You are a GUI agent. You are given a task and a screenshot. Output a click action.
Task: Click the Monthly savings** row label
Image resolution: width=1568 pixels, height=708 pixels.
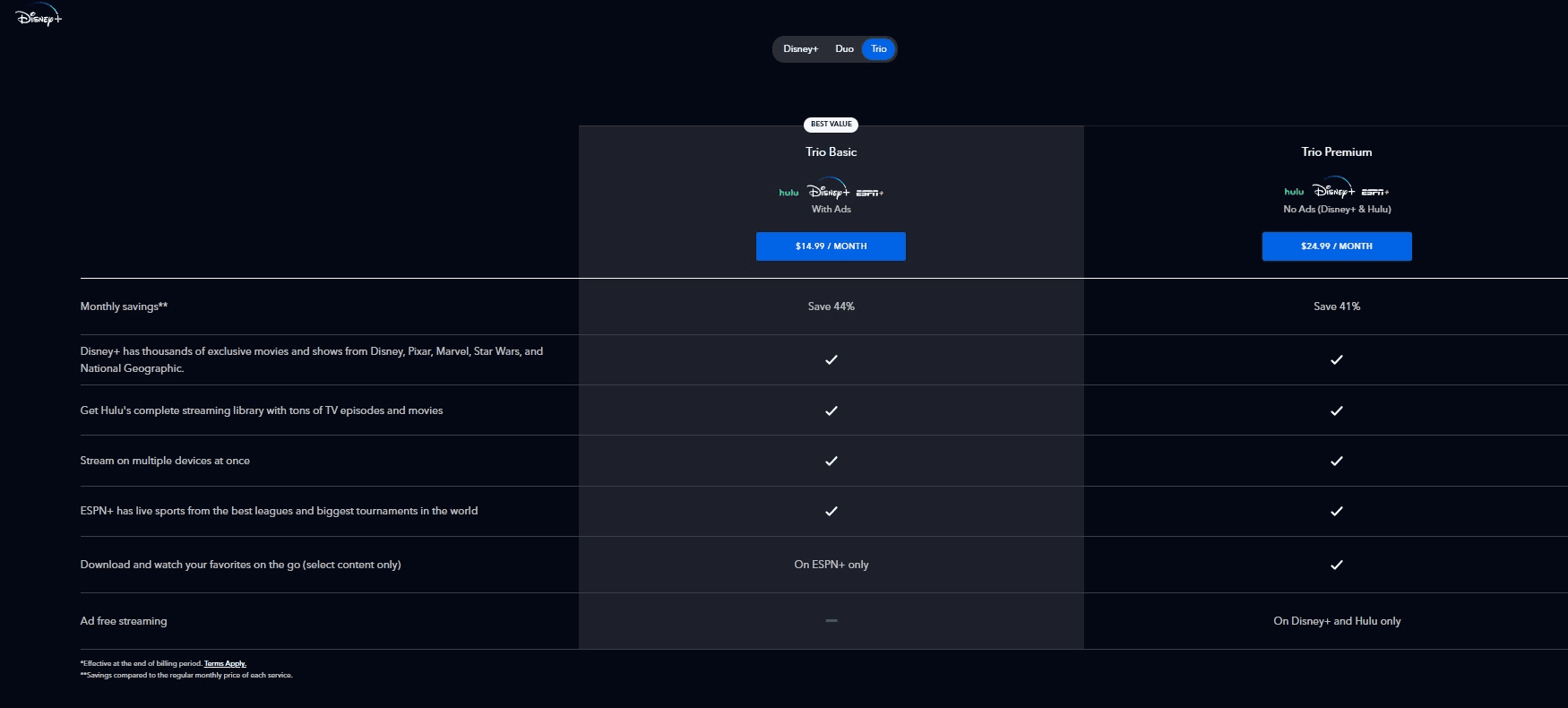coord(125,307)
